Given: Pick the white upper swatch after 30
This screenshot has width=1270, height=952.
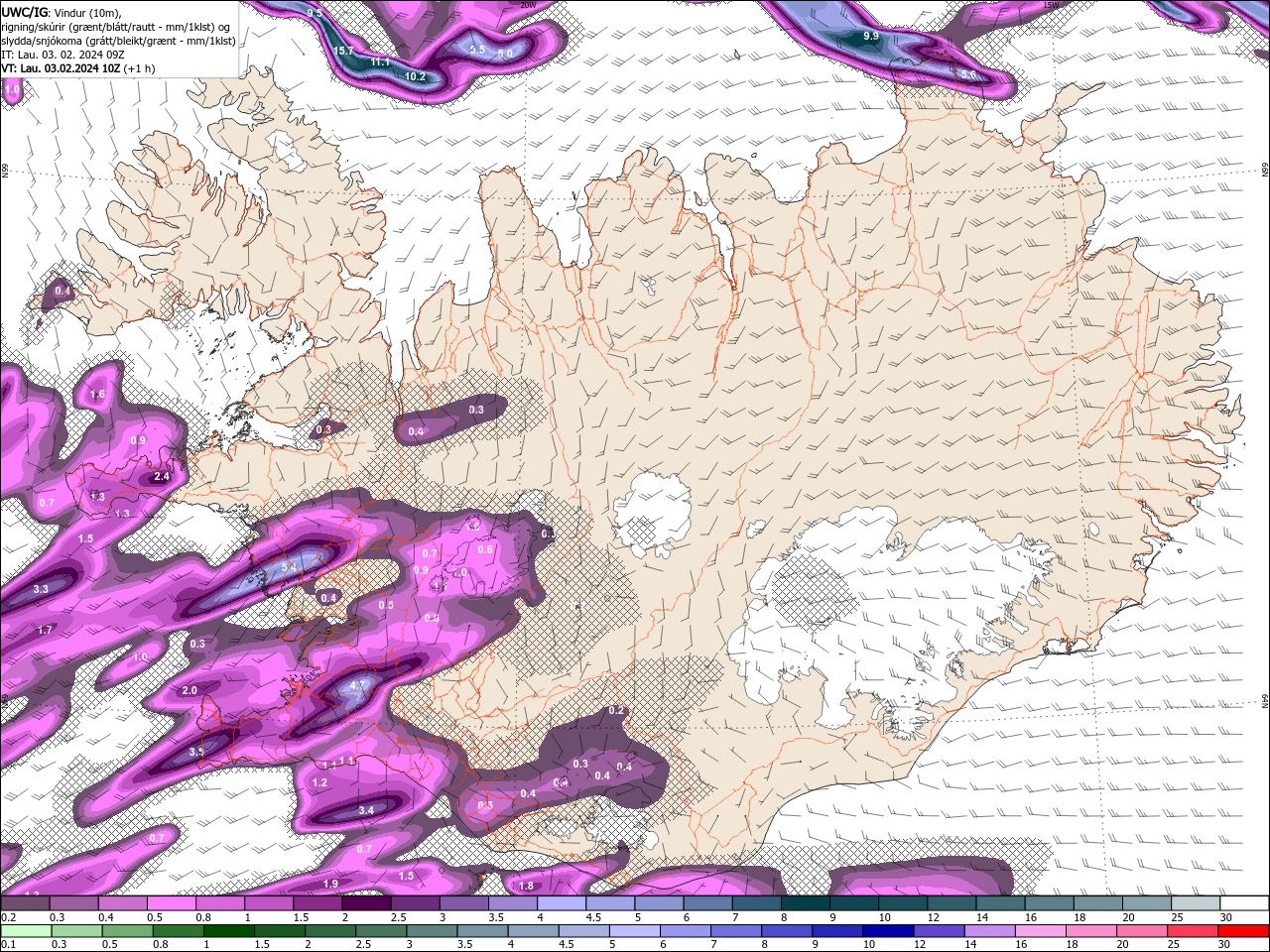Looking at the screenshot, I should point(1245,903).
